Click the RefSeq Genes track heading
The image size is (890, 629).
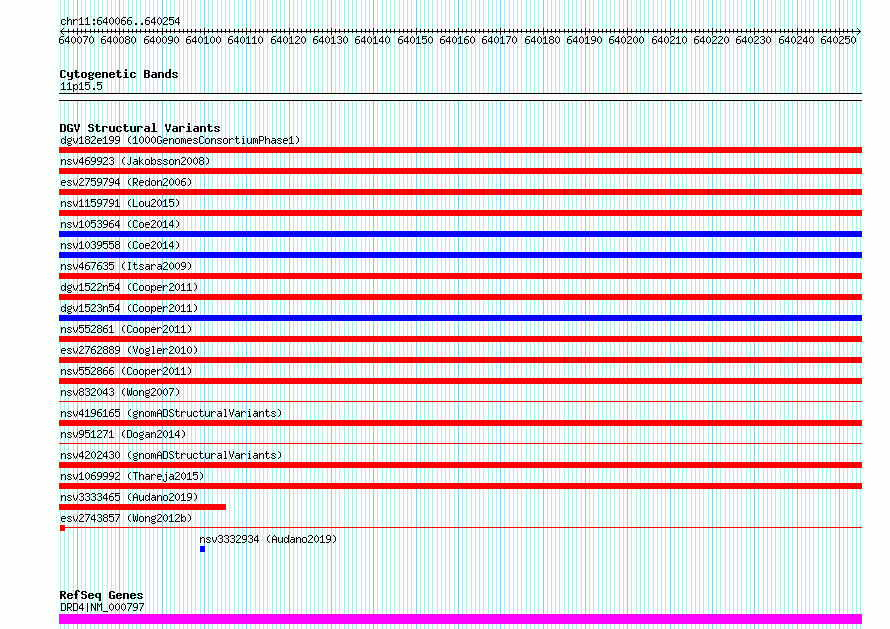point(102,595)
